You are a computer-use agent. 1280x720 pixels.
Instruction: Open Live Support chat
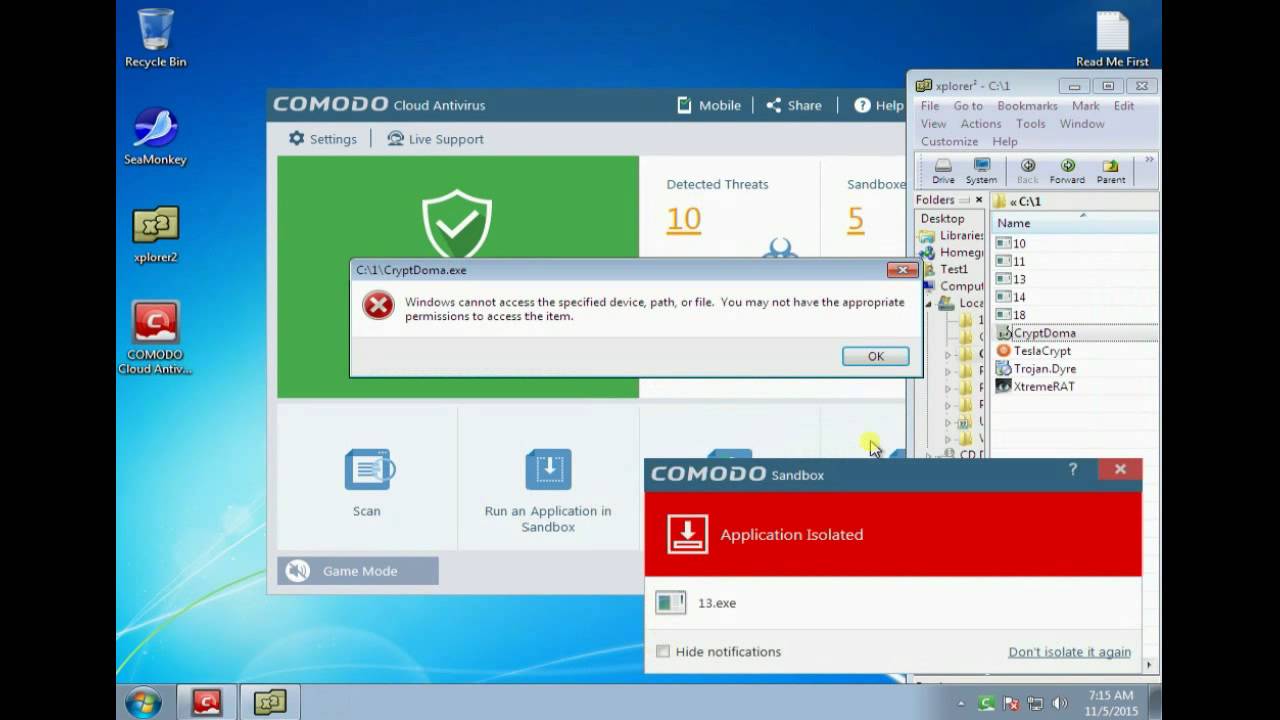(x=435, y=139)
